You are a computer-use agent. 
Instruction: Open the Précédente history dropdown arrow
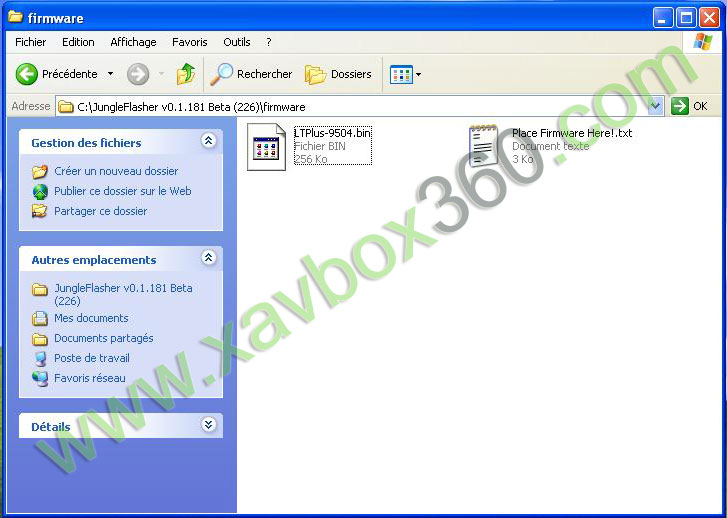coord(110,74)
